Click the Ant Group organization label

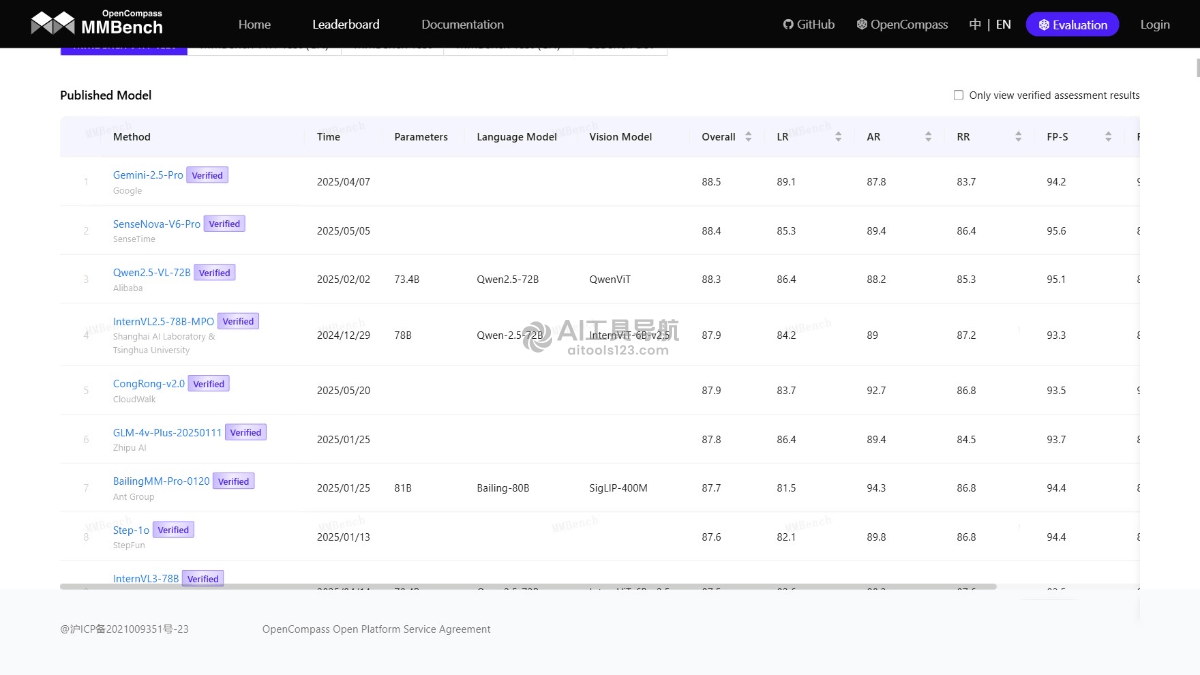(x=134, y=497)
